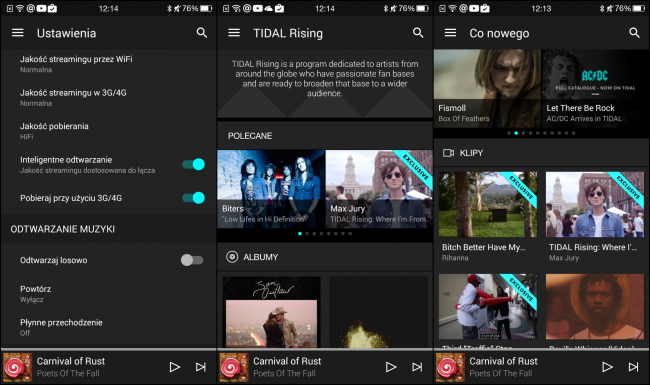The image size is (650, 385).
Task: Tap Bluetooth icon in TIDAL Rising status bar
Action: pos(386,8)
